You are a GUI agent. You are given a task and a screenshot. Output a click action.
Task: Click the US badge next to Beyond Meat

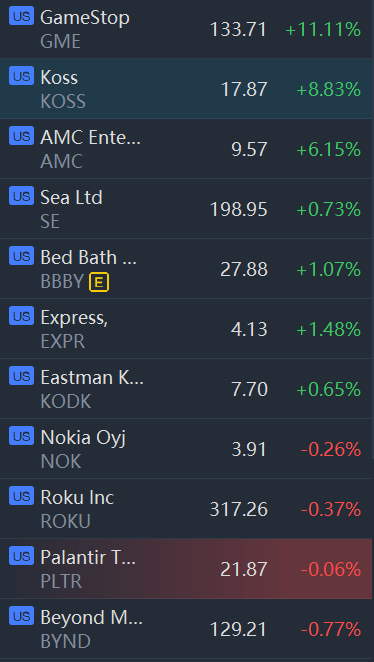tap(21, 616)
